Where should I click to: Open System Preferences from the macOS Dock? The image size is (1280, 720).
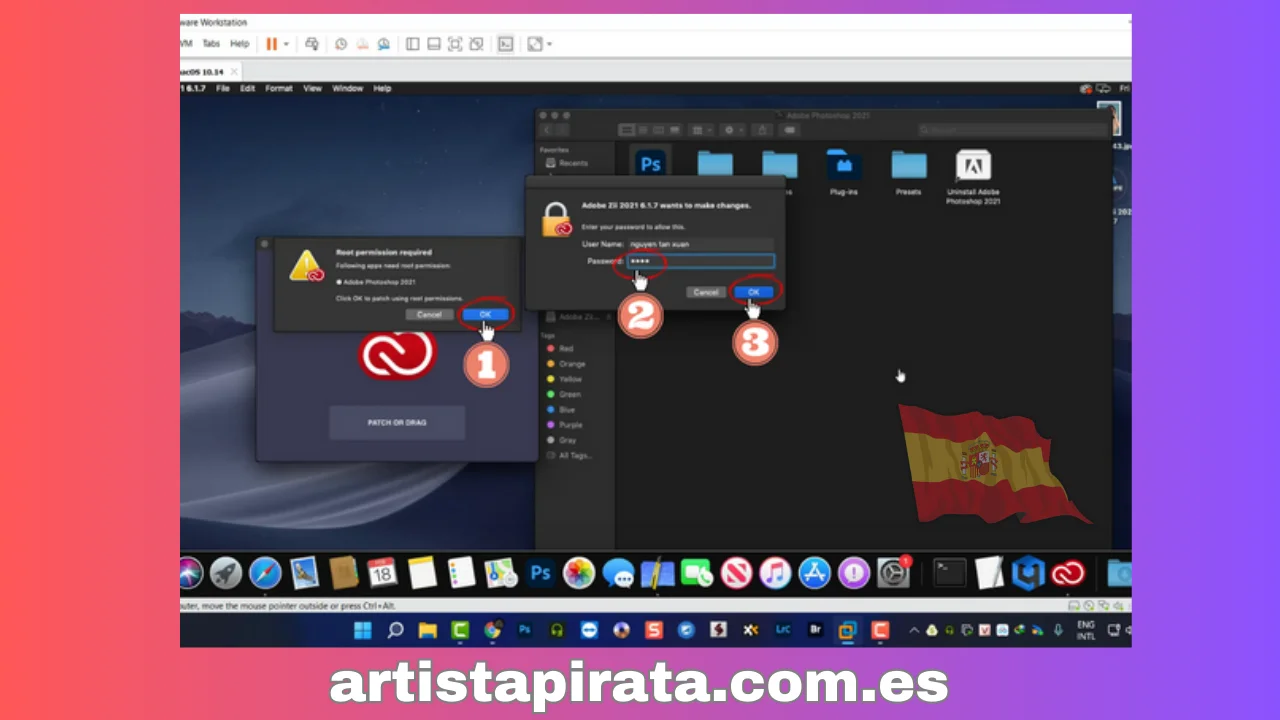pyautogui.click(x=893, y=573)
